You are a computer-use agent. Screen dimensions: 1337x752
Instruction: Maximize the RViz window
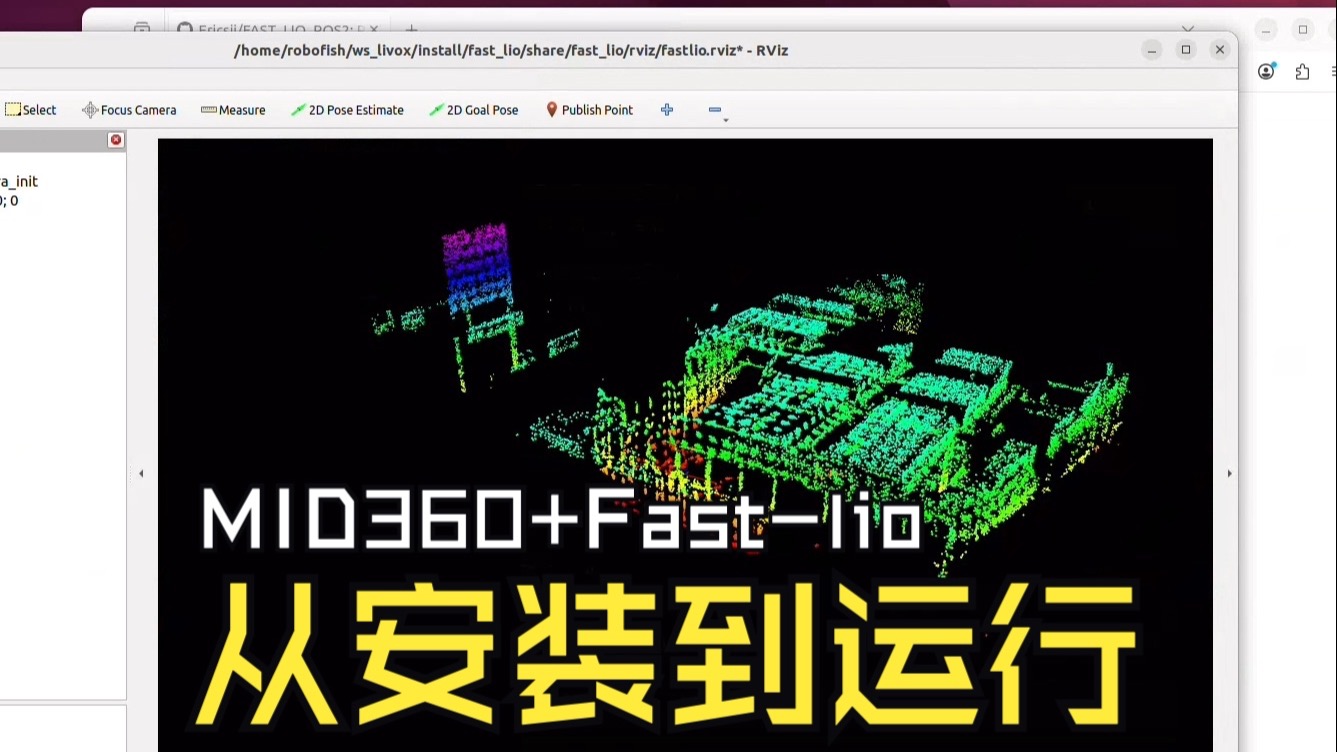pyautogui.click(x=1186, y=50)
